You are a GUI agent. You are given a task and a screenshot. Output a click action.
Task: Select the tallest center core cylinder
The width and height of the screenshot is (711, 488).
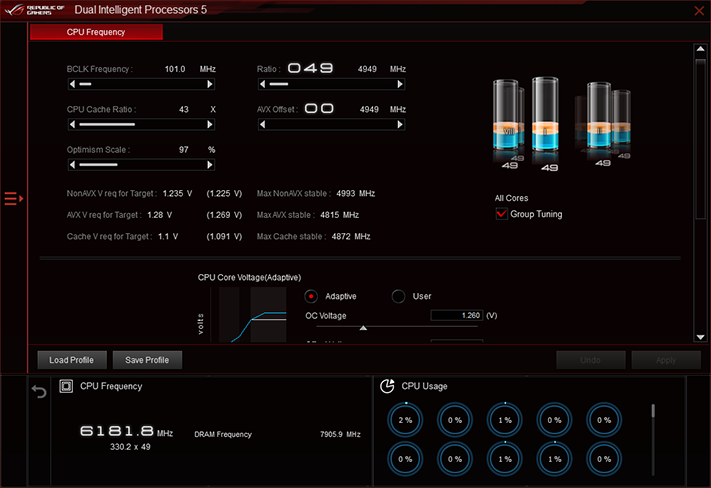click(545, 114)
